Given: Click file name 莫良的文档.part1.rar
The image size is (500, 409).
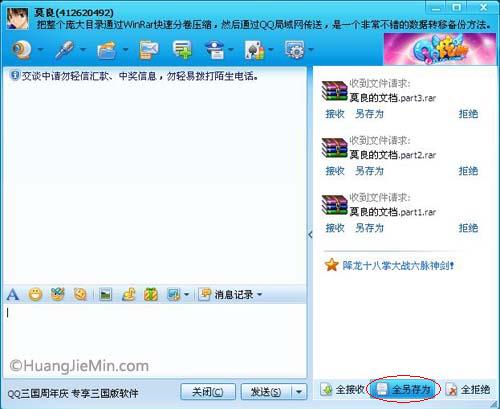Looking at the screenshot, I should [393, 212].
